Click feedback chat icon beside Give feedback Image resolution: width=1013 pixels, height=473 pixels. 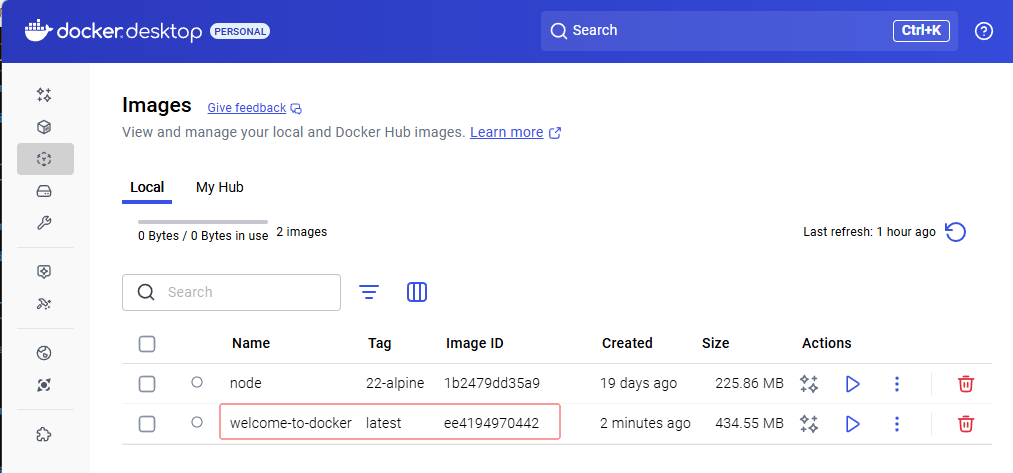[296, 109]
